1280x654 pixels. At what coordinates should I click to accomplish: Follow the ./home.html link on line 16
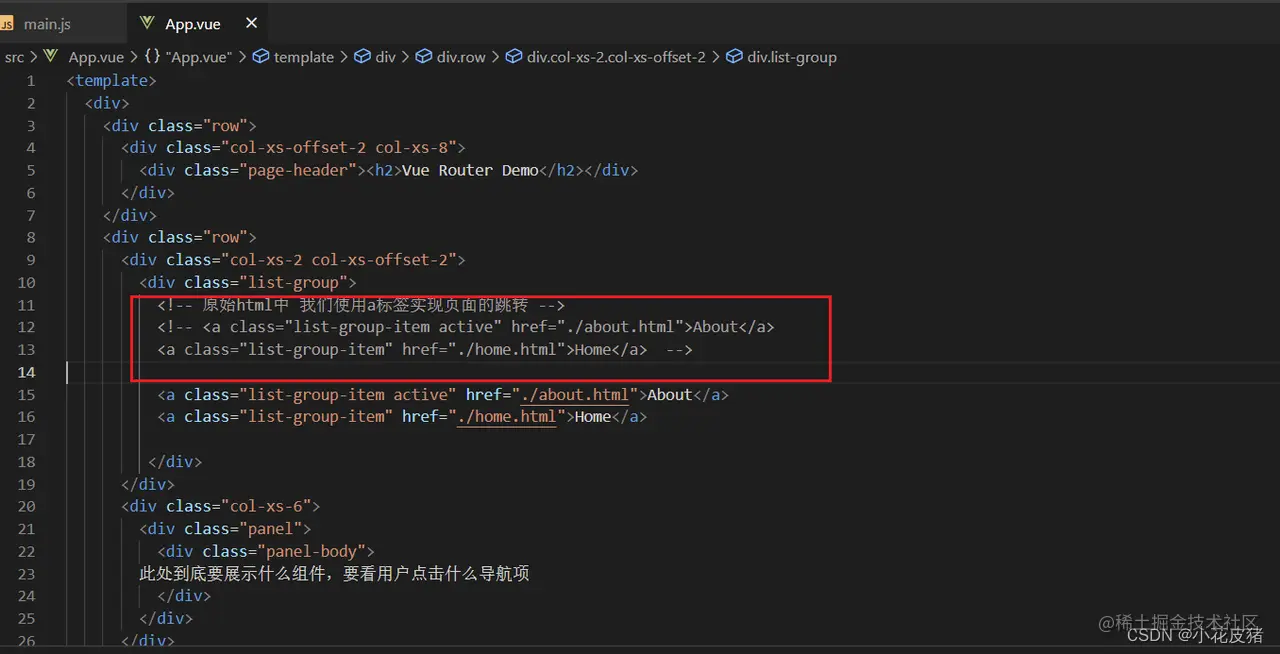click(507, 416)
